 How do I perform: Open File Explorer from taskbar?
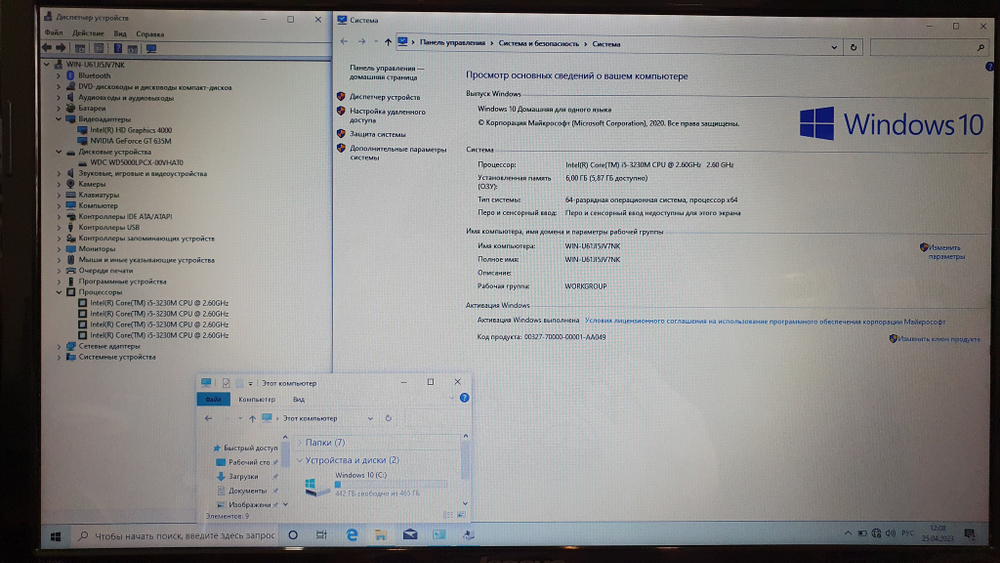pos(381,536)
